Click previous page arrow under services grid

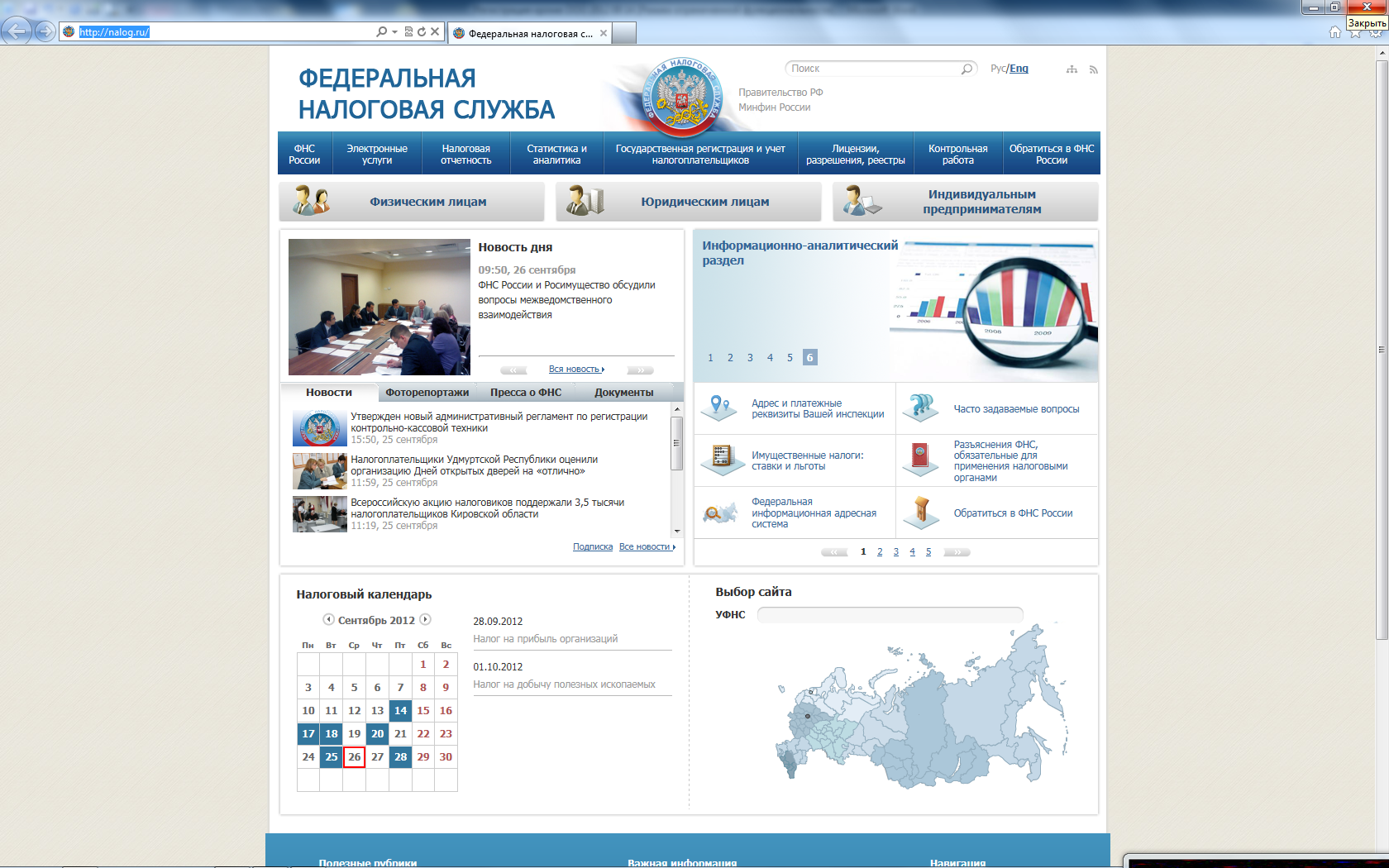[x=834, y=552]
